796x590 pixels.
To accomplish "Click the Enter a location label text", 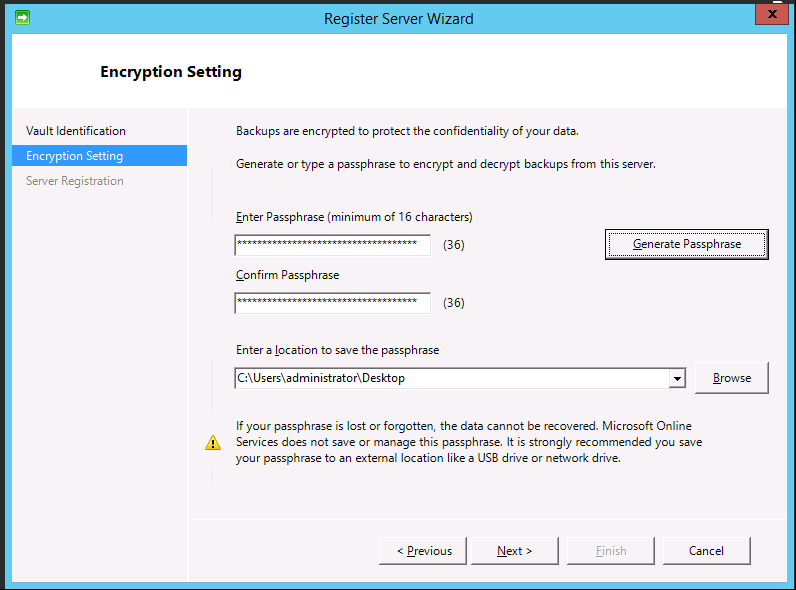I will point(337,350).
